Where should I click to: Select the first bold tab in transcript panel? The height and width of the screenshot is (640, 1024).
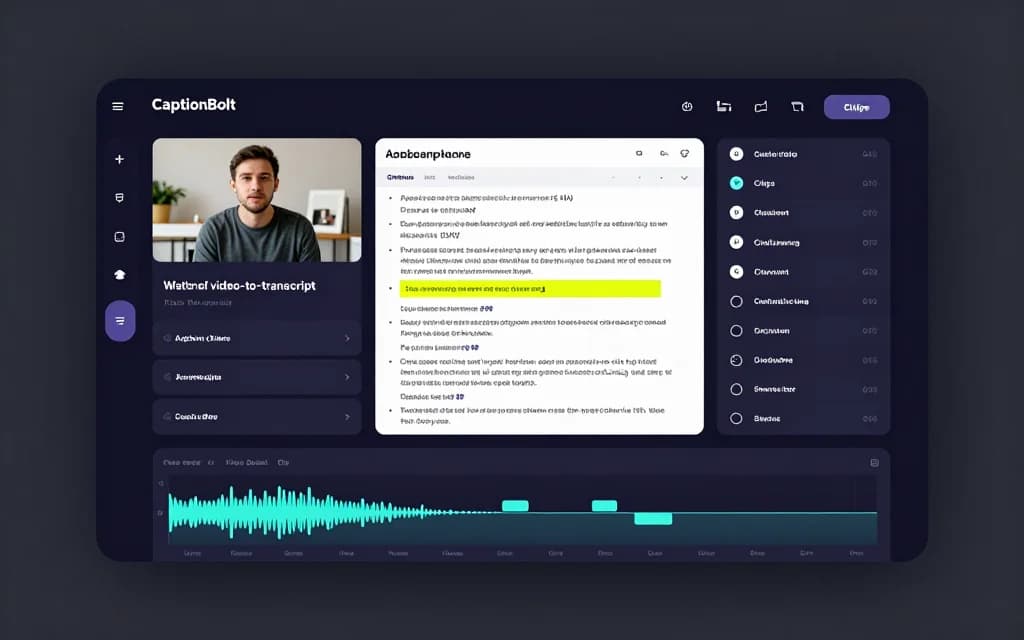point(400,178)
